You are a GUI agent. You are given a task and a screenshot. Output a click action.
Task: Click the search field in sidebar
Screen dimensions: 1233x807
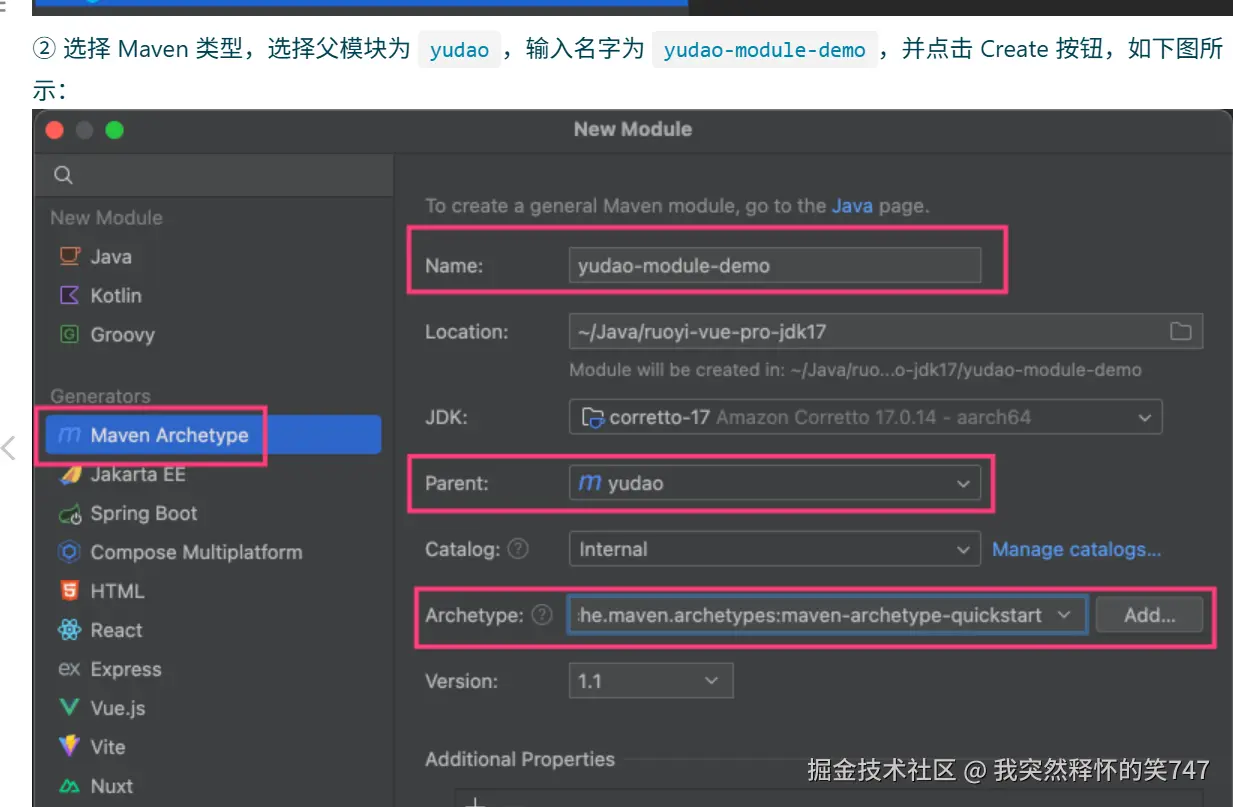click(214, 175)
